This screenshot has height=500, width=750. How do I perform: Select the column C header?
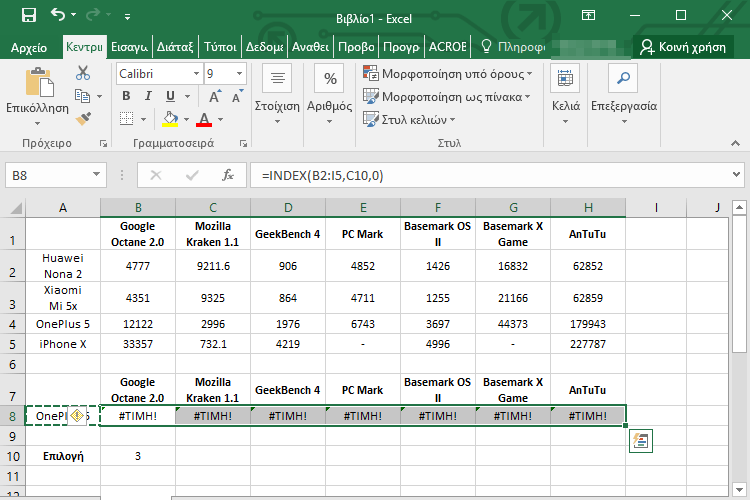tap(213, 208)
